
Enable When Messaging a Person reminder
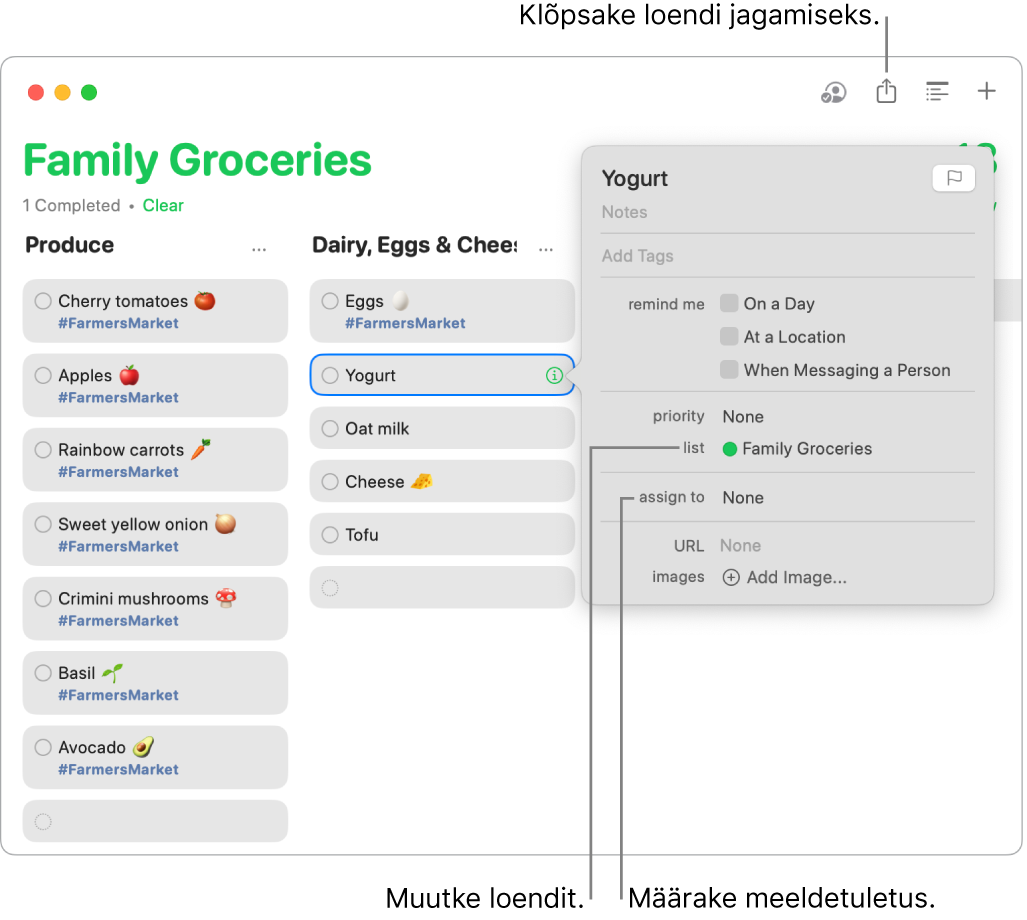click(729, 370)
